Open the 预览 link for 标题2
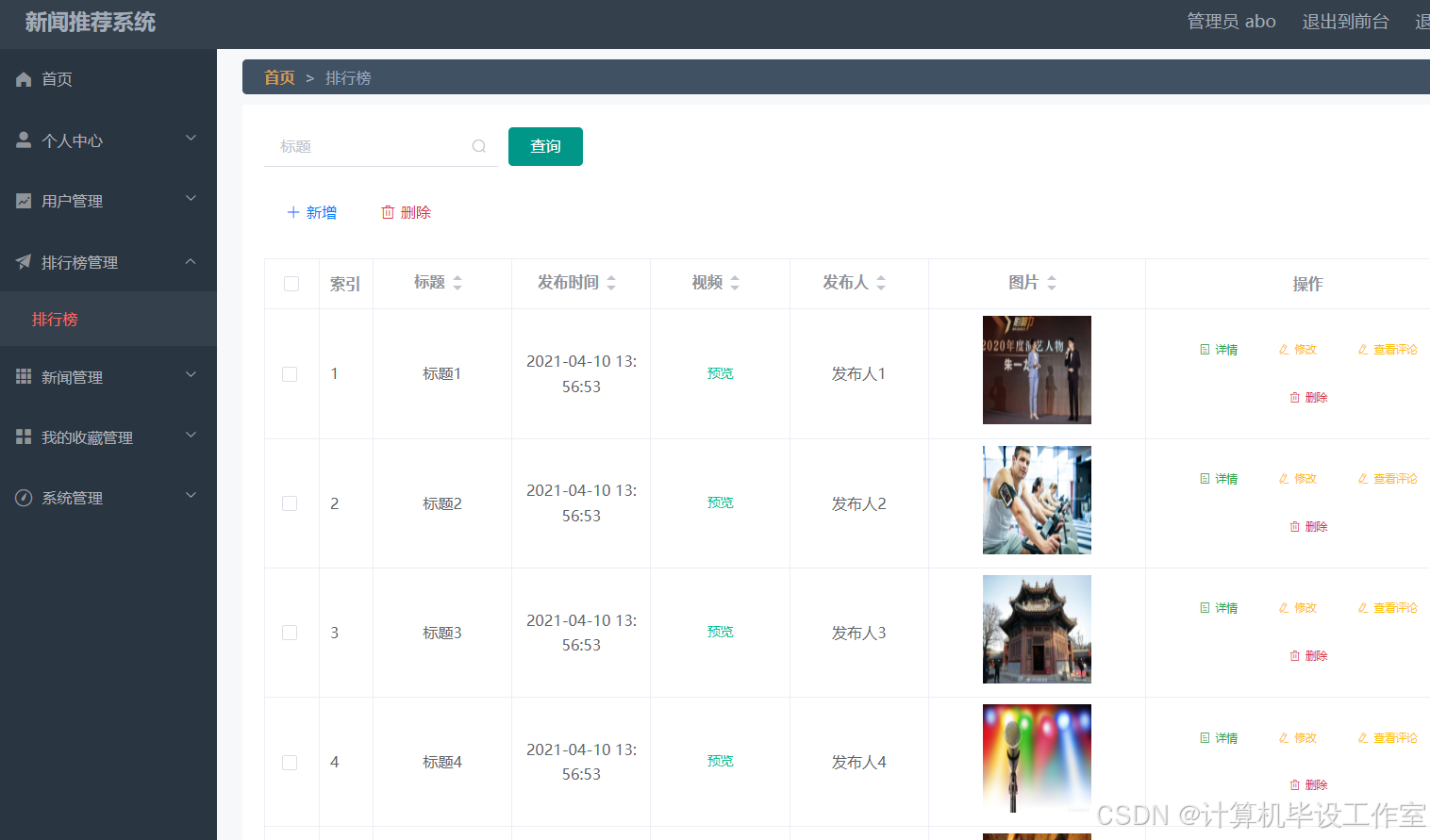The height and width of the screenshot is (840, 1430). (x=719, y=502)
